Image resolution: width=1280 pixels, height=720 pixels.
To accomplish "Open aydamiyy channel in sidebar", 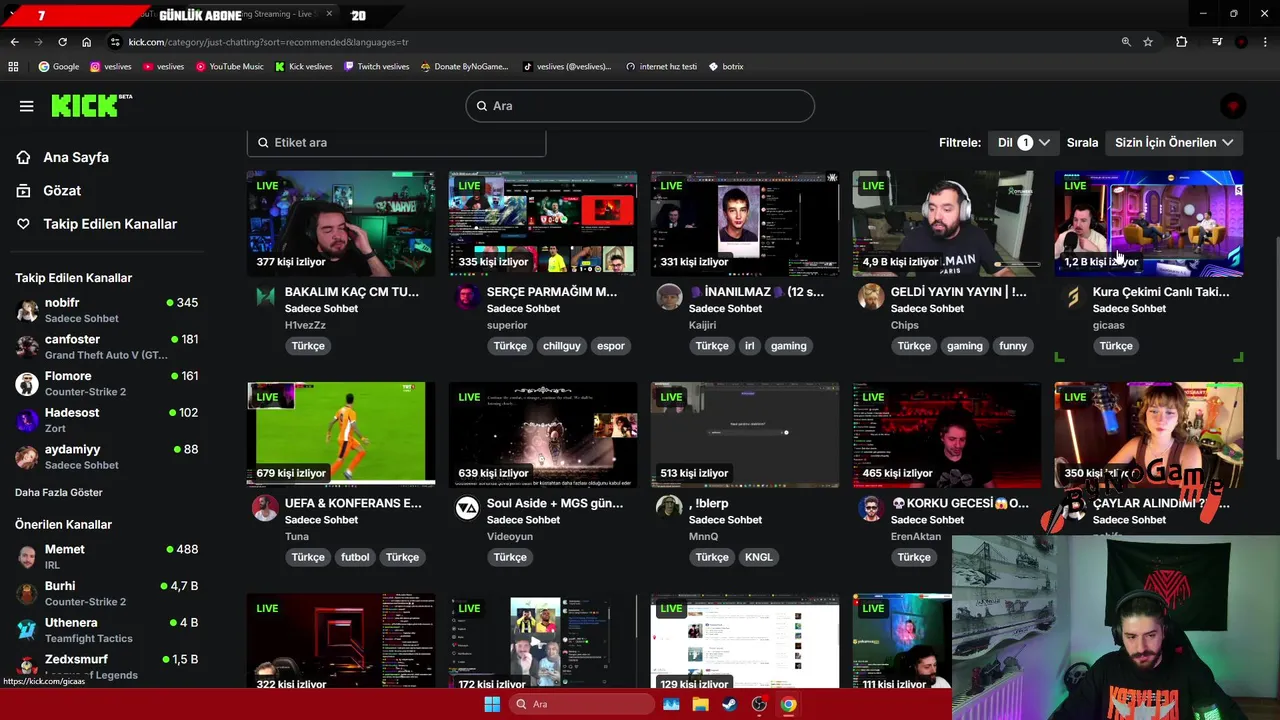I will point(108,456).
